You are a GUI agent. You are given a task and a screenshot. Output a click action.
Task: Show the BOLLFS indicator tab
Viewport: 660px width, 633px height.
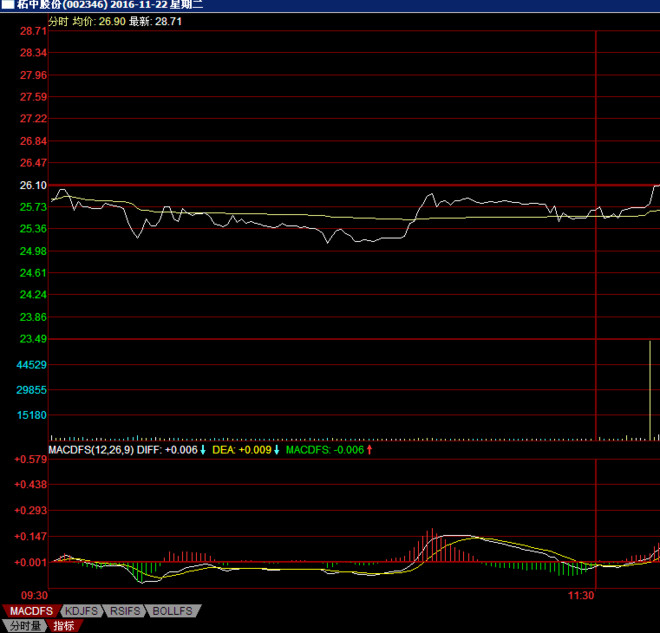(173, 611)
